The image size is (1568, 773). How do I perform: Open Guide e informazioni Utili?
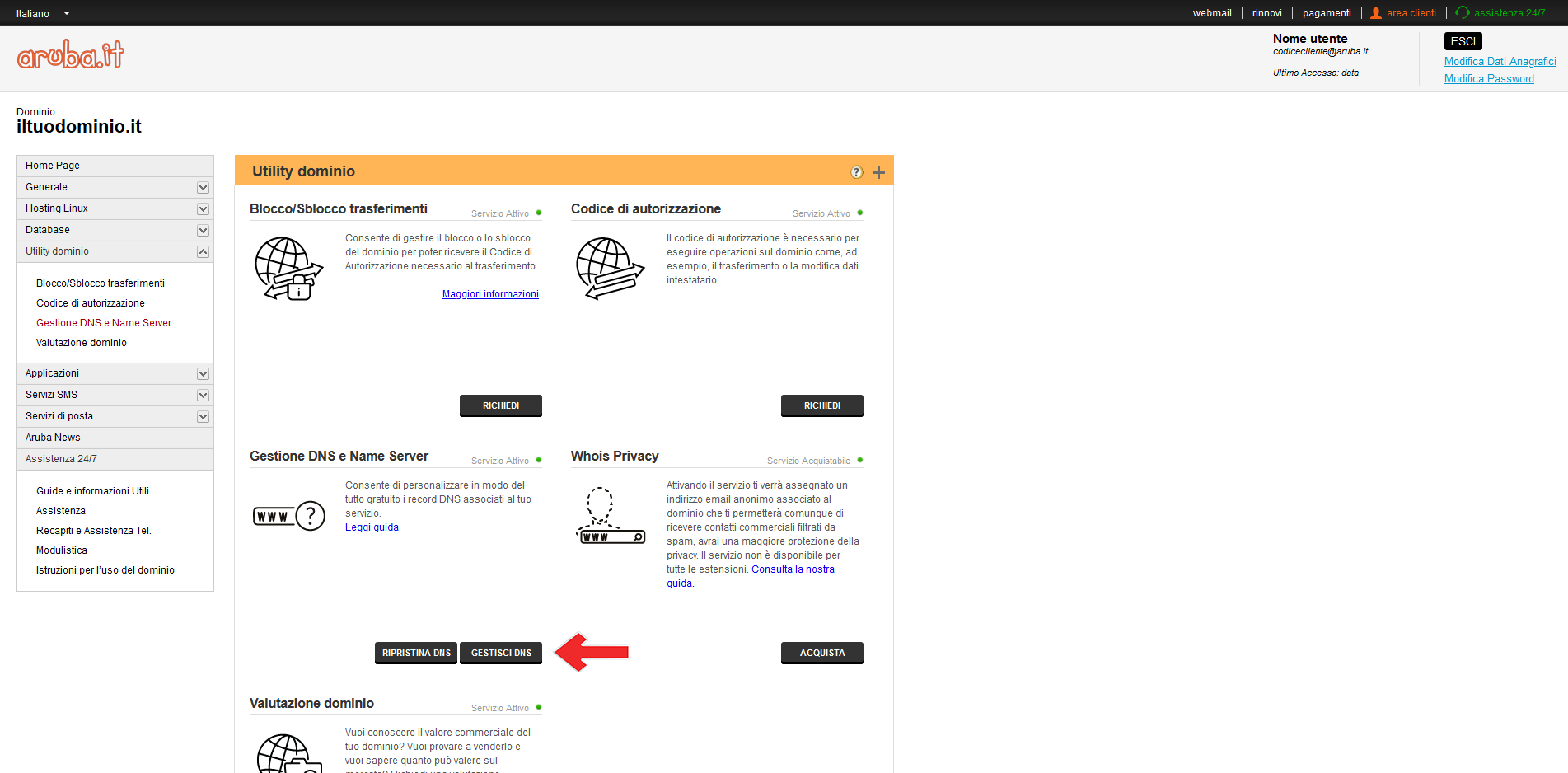click(92, 491)
